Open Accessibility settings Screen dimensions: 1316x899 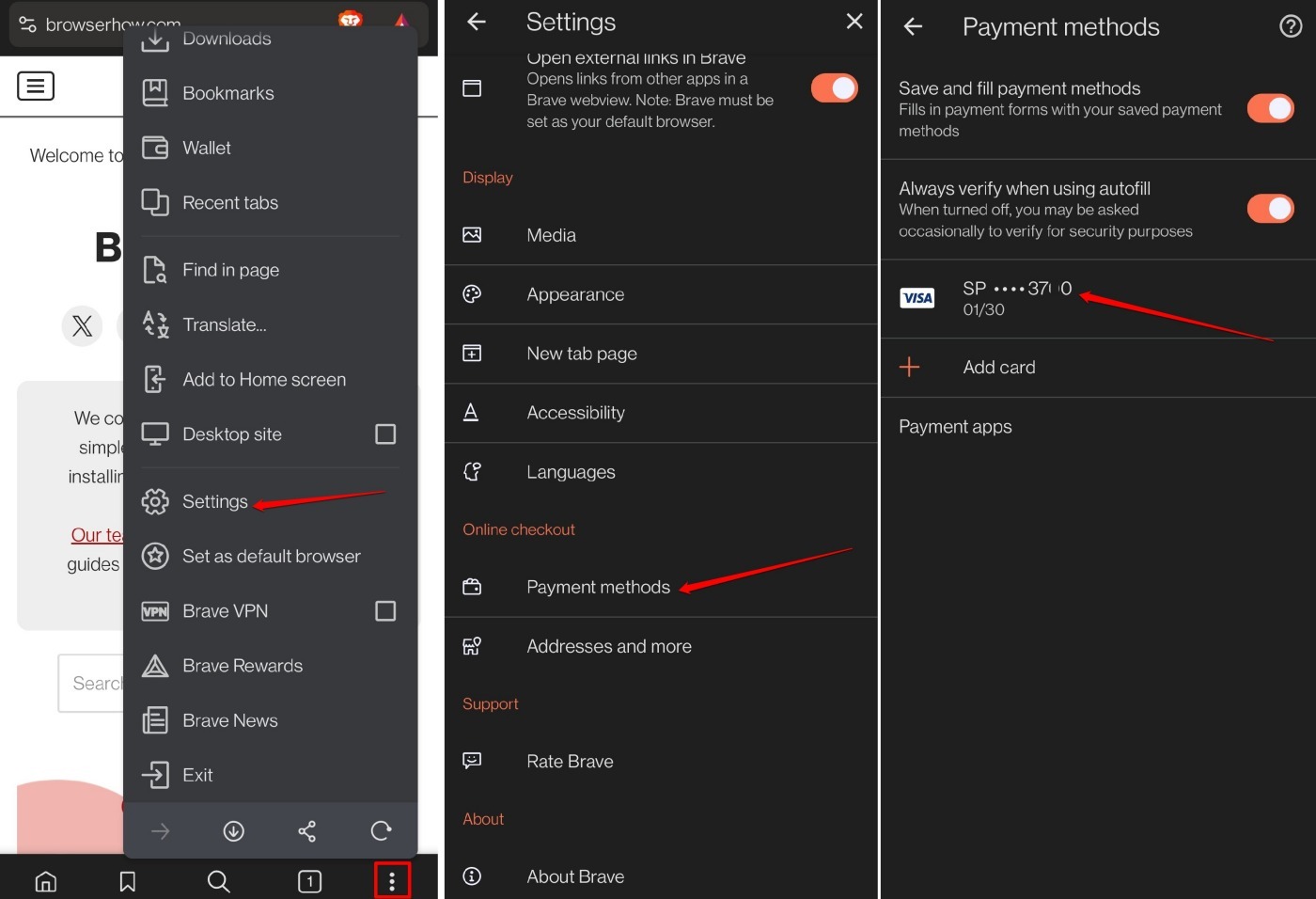click(661, 414)
